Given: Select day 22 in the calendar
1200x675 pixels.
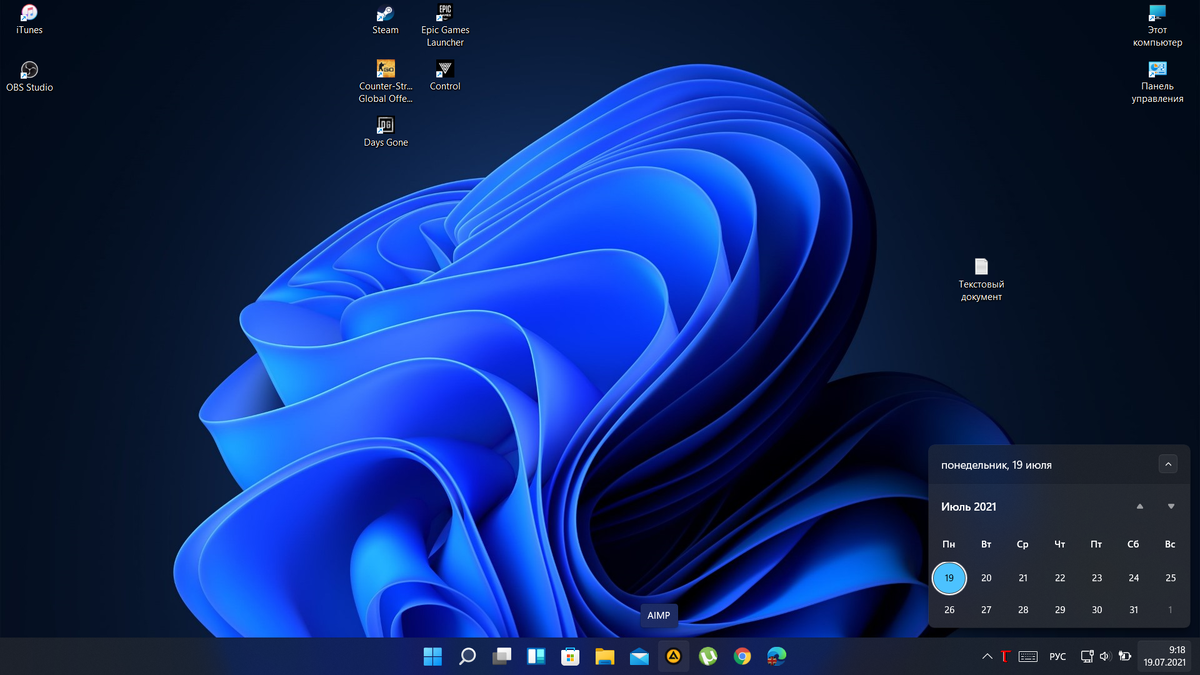Looking at the screenshot, I should coord(1060,578).
